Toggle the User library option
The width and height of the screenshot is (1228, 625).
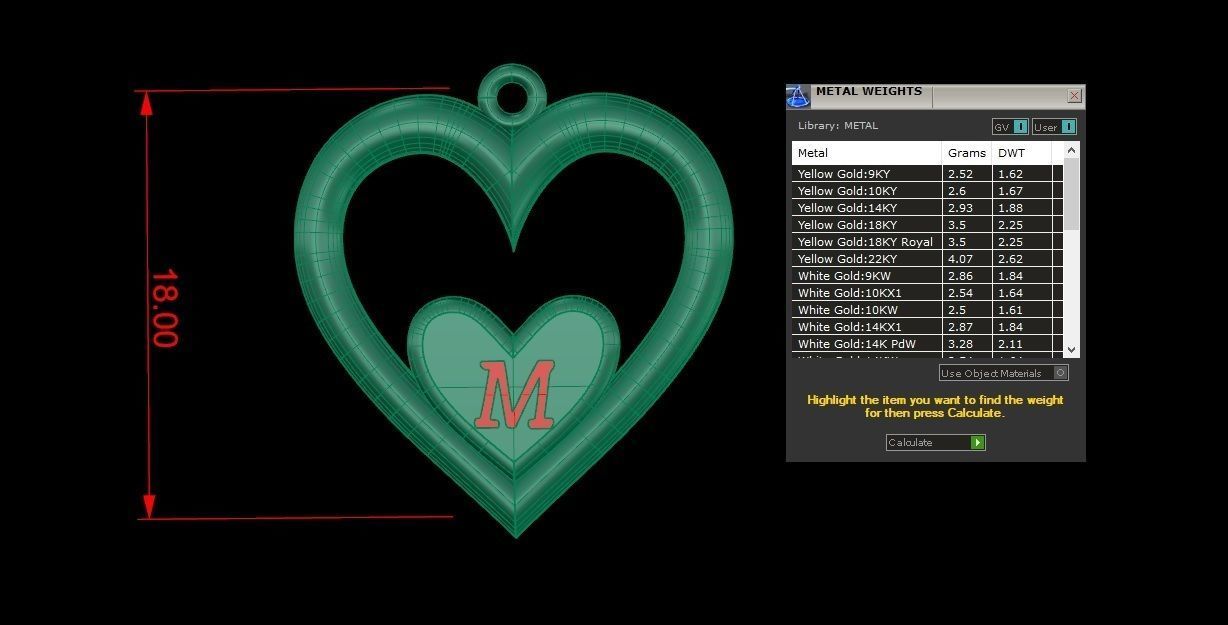(x=1054, y=127)
